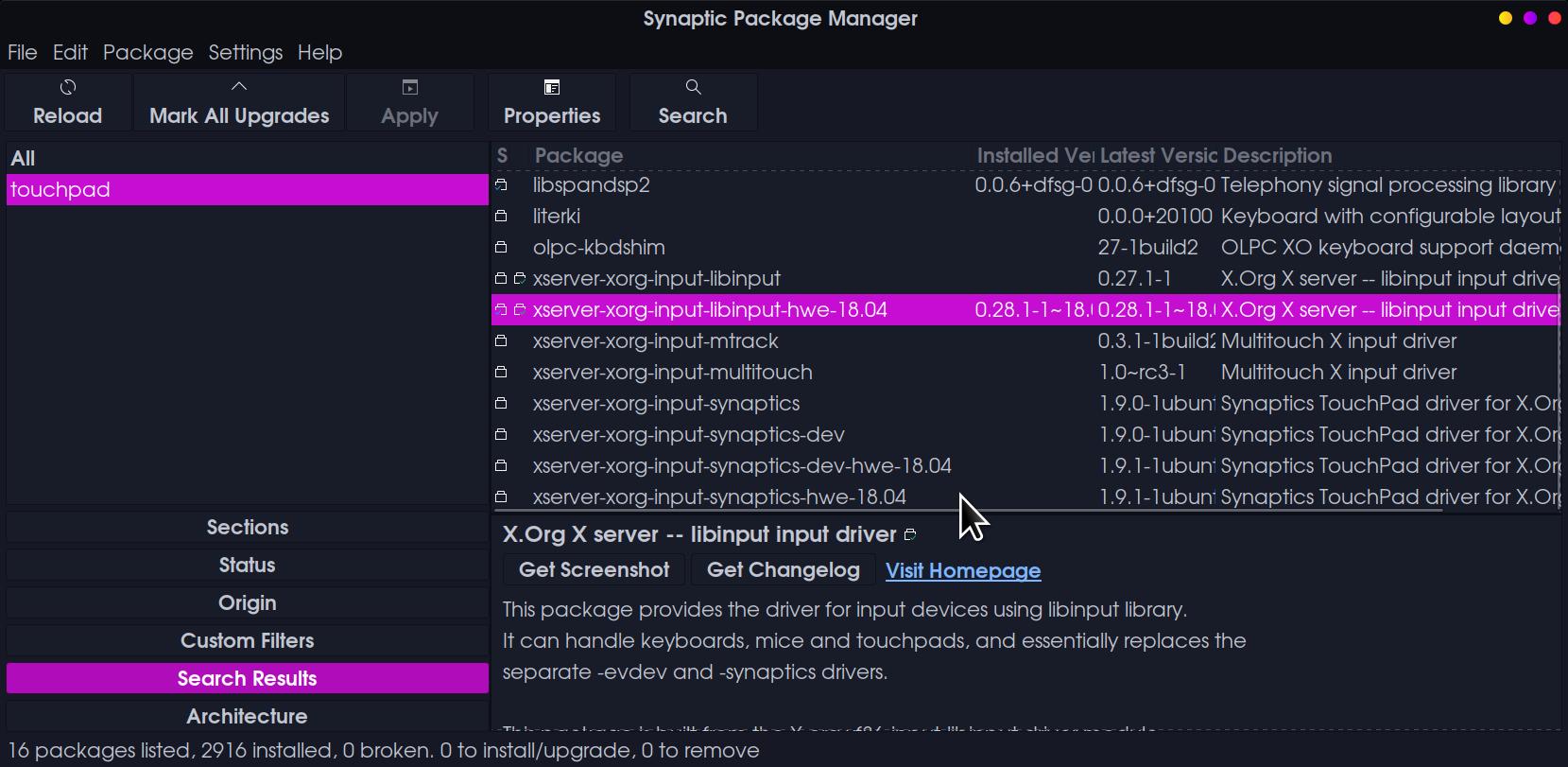Sort by Latest Version column header
This screenshot has height=767, width=1568.
pos(1157,155)
